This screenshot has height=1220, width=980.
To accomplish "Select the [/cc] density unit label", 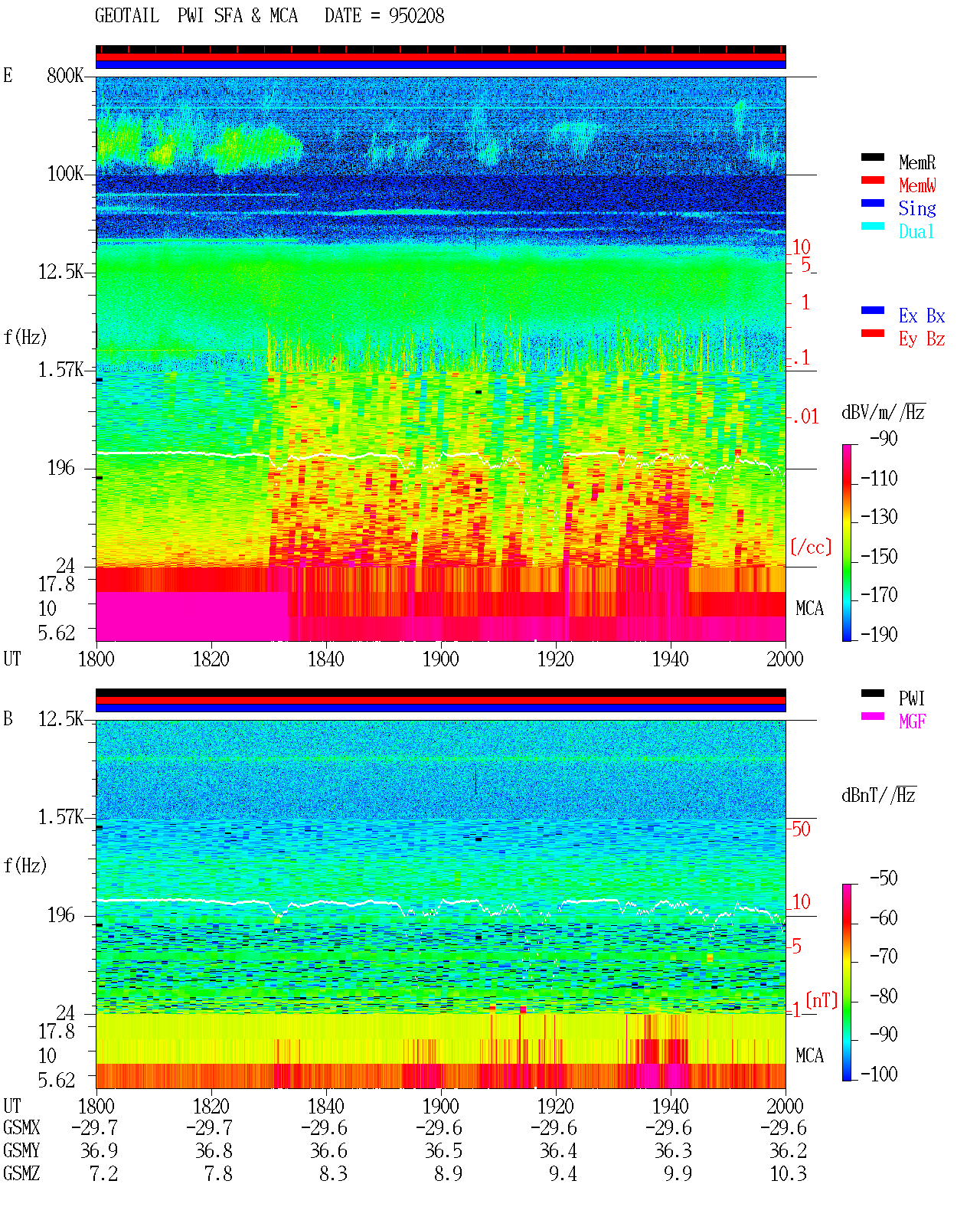I will point(811,547).
